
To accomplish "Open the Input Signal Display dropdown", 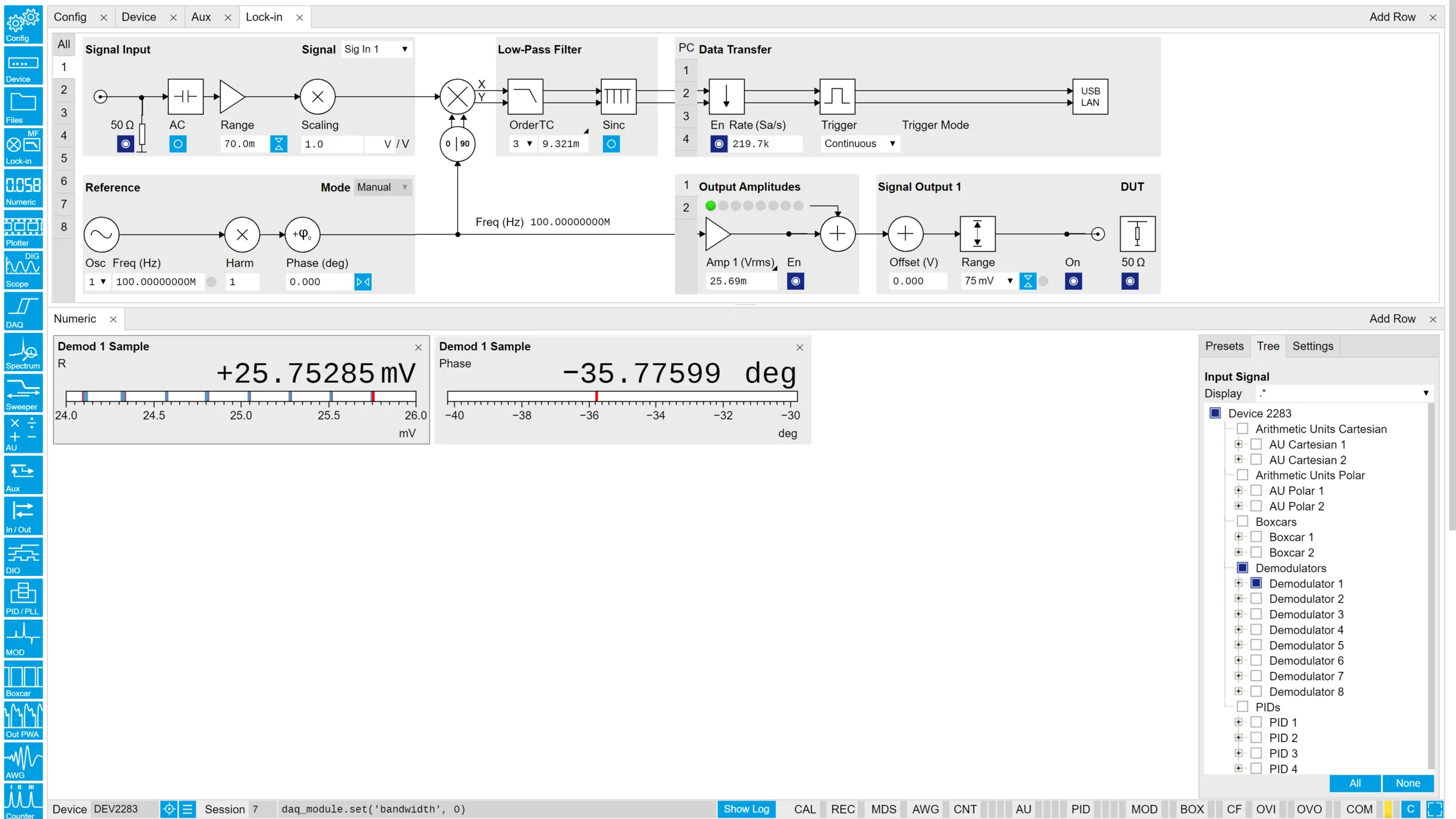I will tap(1345, 393).
